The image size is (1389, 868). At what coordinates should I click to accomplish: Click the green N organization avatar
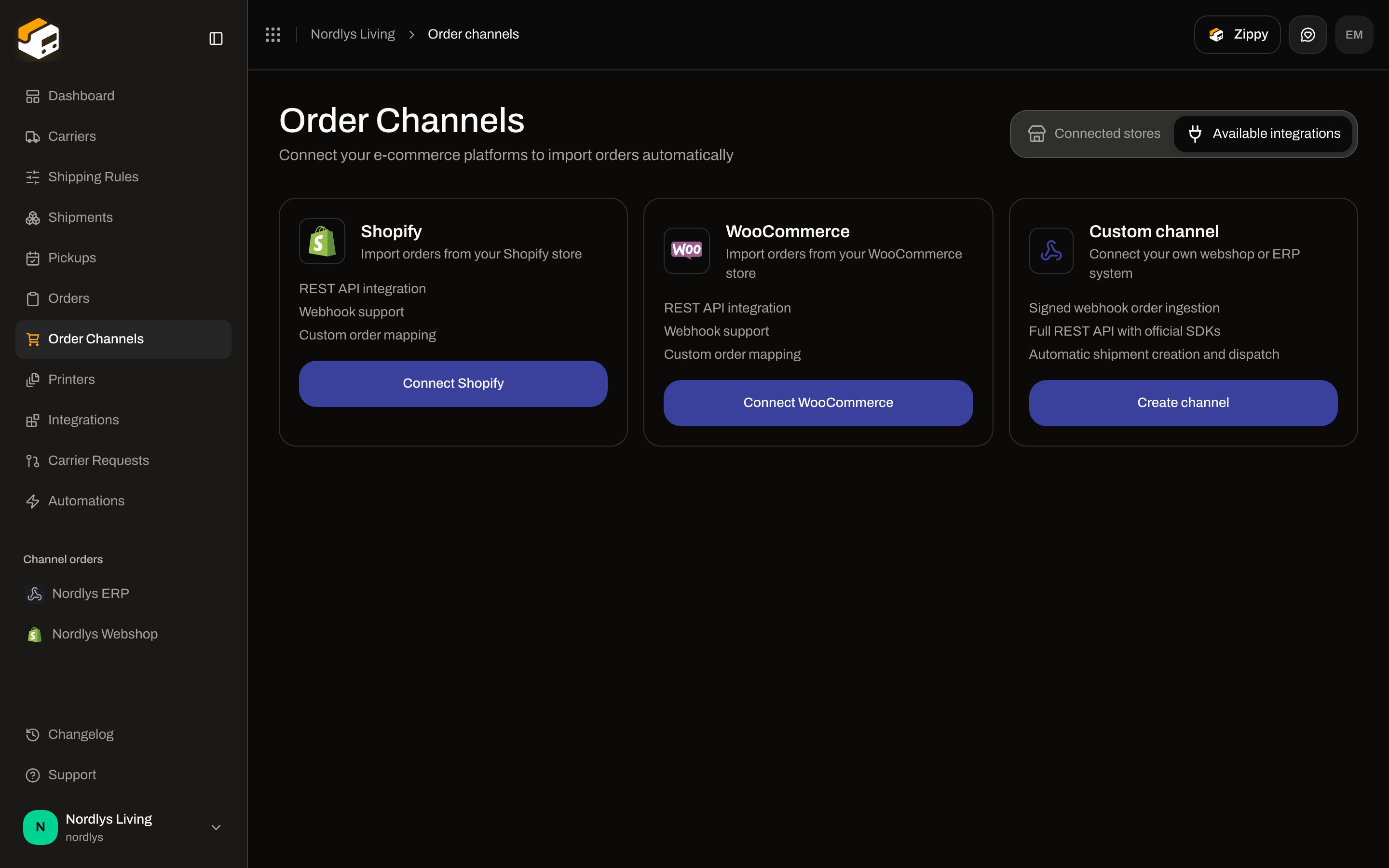point(40,827)
